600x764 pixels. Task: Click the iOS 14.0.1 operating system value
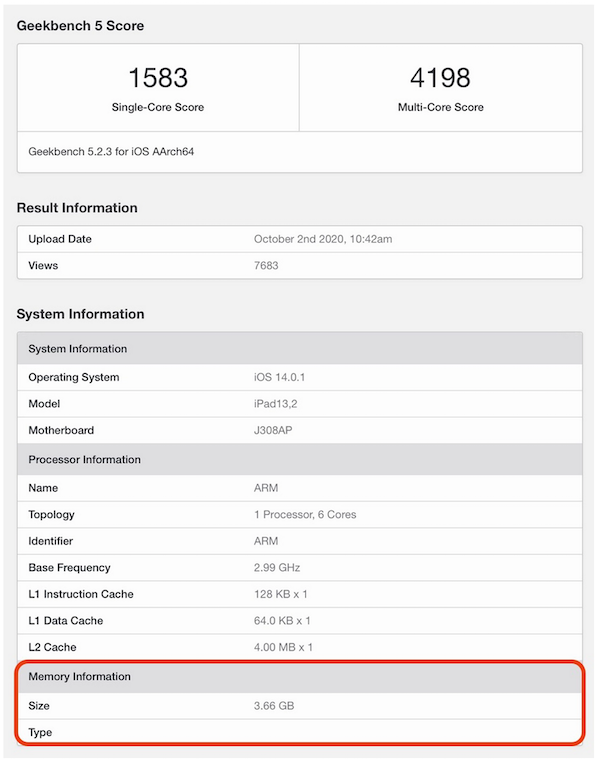tap(283, 378)
